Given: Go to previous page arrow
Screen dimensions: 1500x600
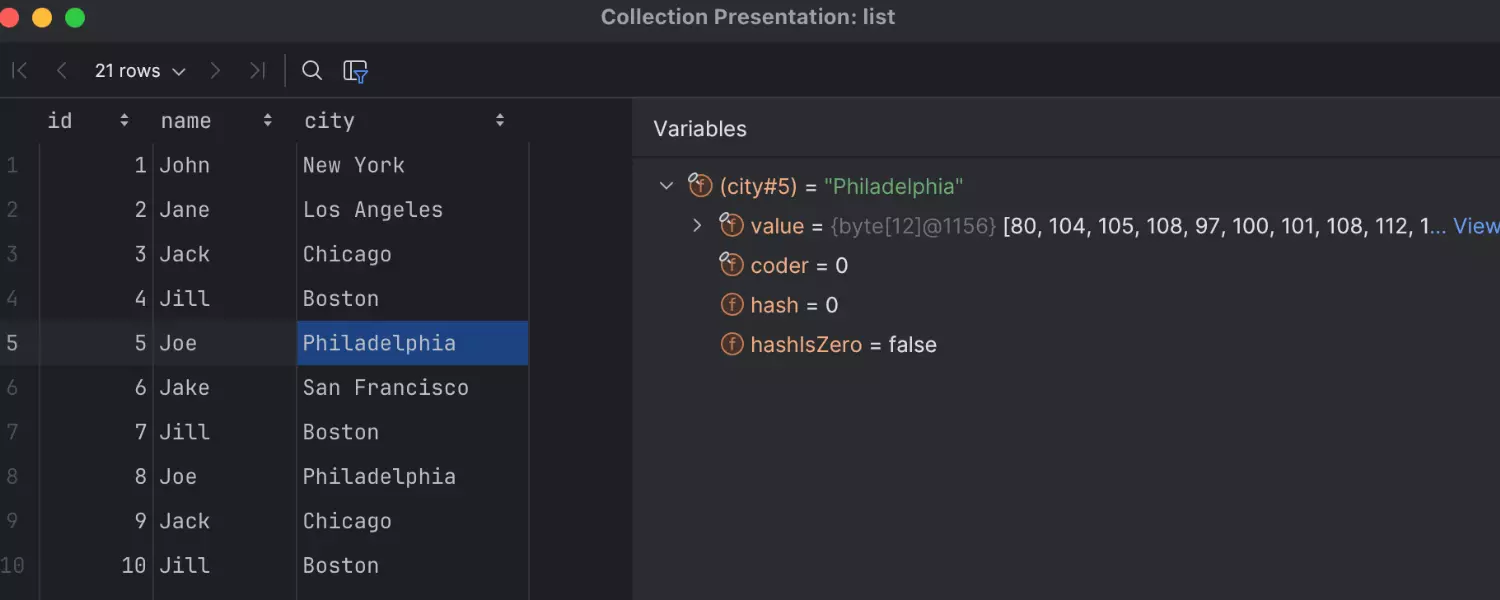Looking at the screenshot, I should pos(62,70).
